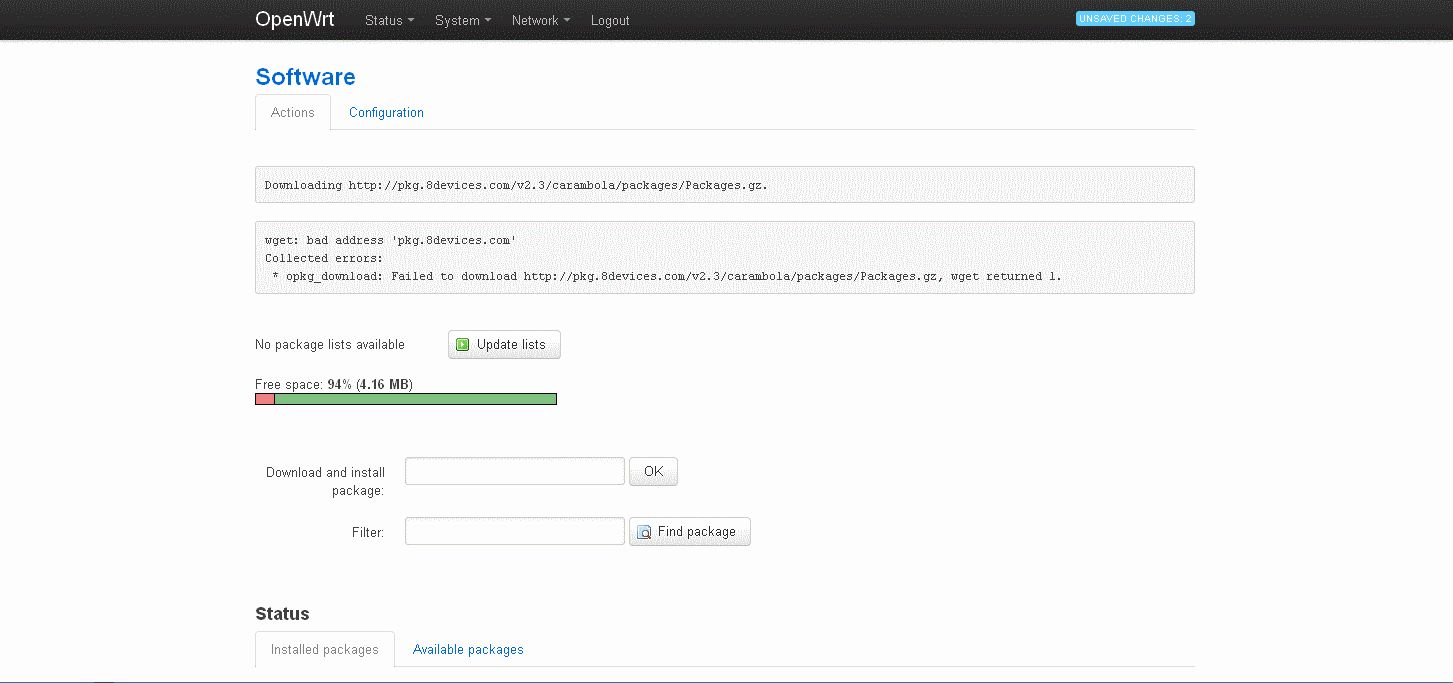
Task: Focus the Download and install package field
Action: coord(514,471)
